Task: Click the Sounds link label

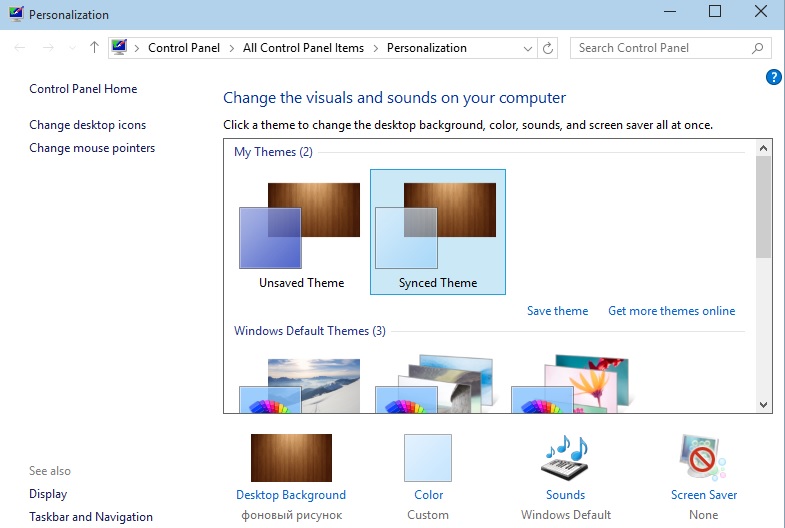Action: [x=565, y=495]
